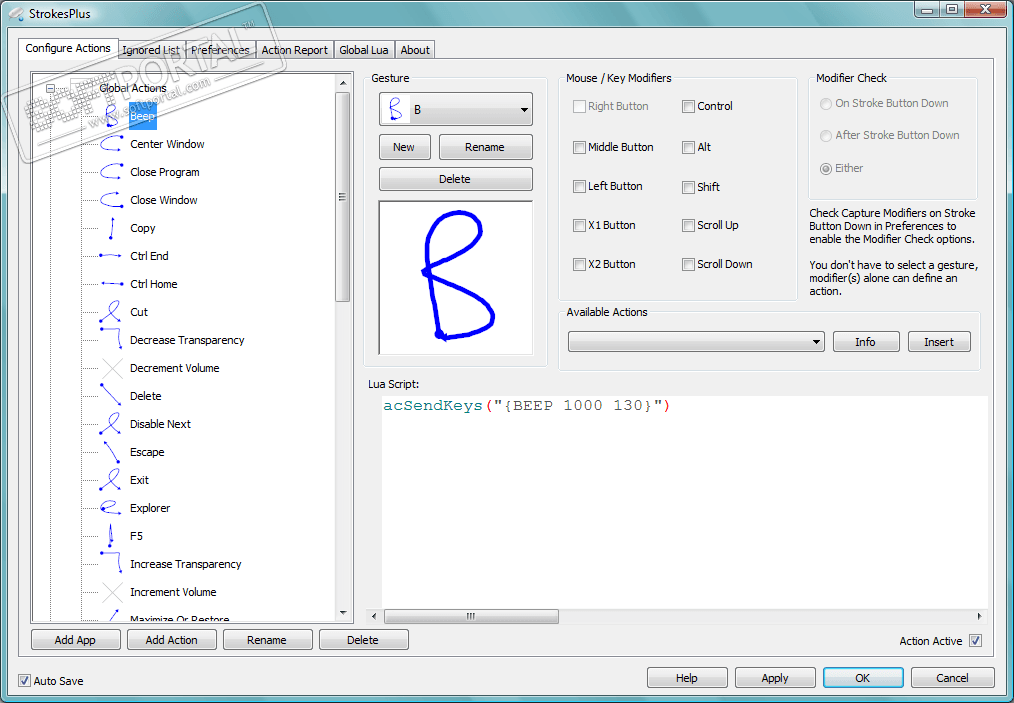
Task: Click the Apply button
Action: coord(774,678)
